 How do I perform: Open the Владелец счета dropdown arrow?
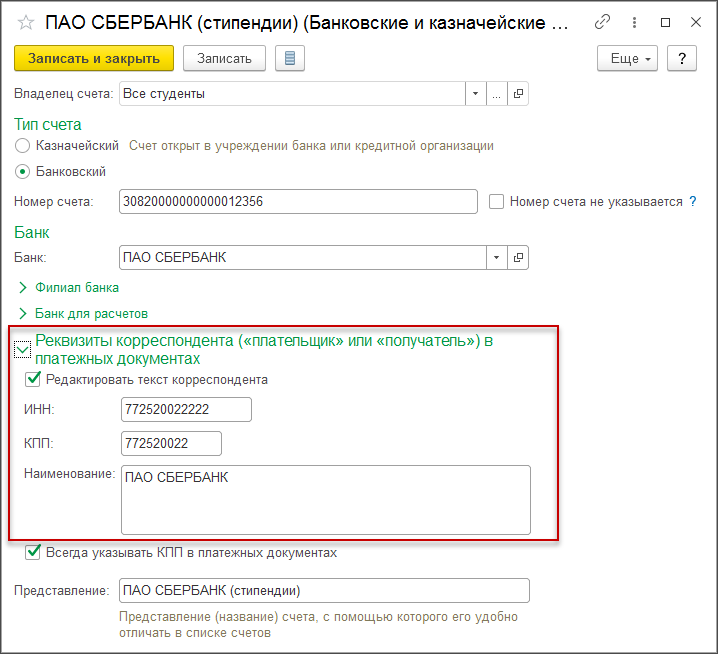(x=476, y=94)
